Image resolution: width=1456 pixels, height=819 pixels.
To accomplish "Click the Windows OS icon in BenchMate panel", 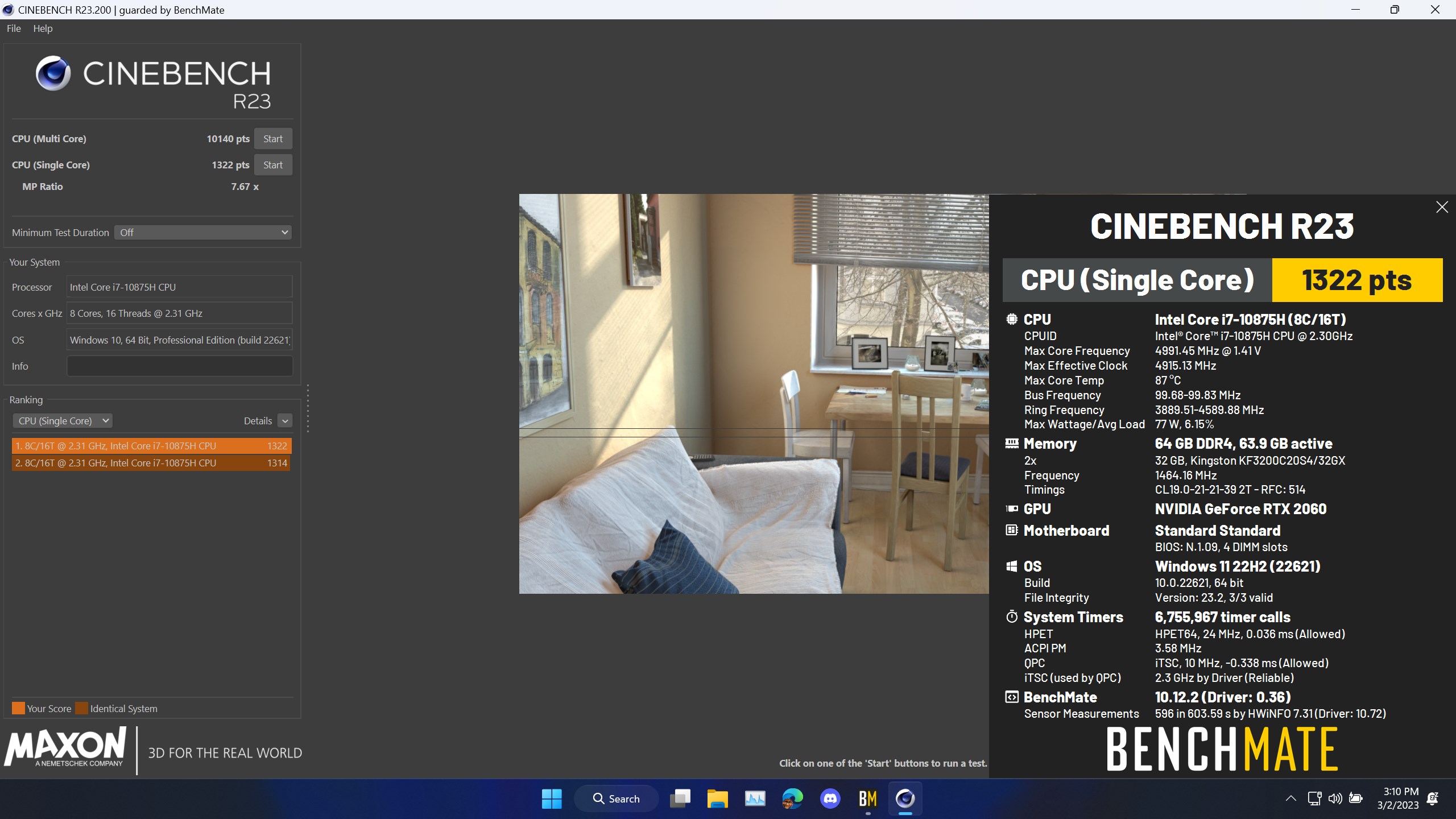I will pos(1012,566).
